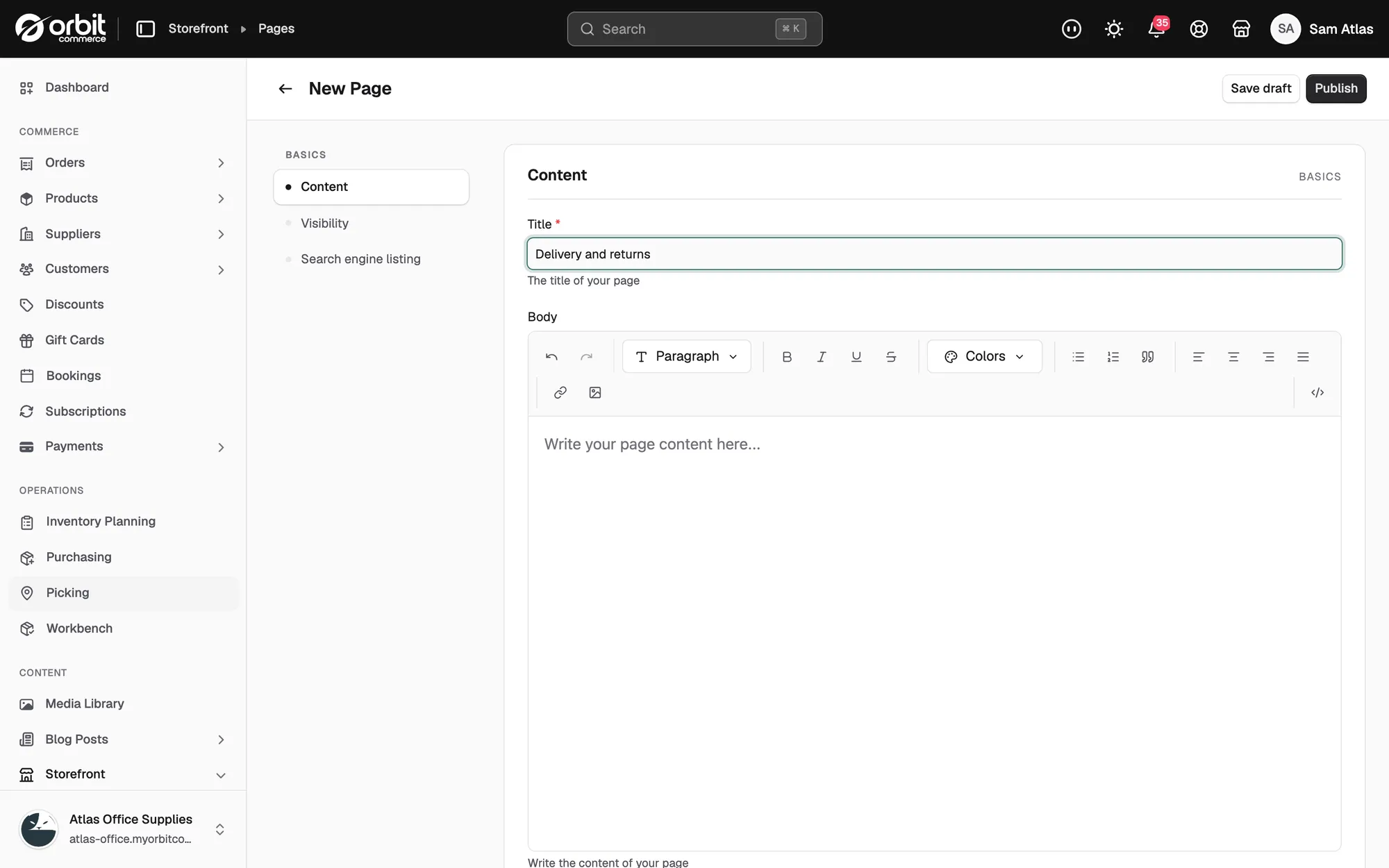
Task: Go to Media Library
Action: coord(123,703)
